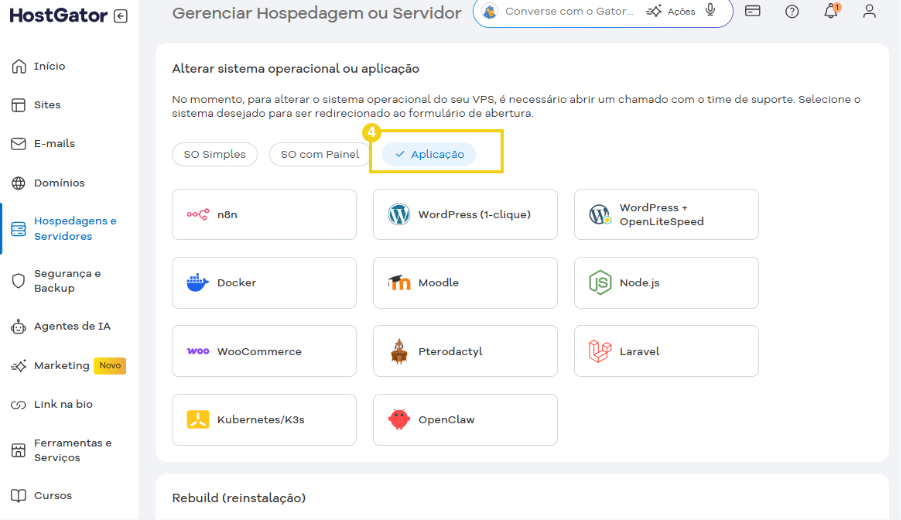The image size is (901, 520).
Task: Click the Hospedagens e Servidores server icon
Action: (x=18, y=229)
